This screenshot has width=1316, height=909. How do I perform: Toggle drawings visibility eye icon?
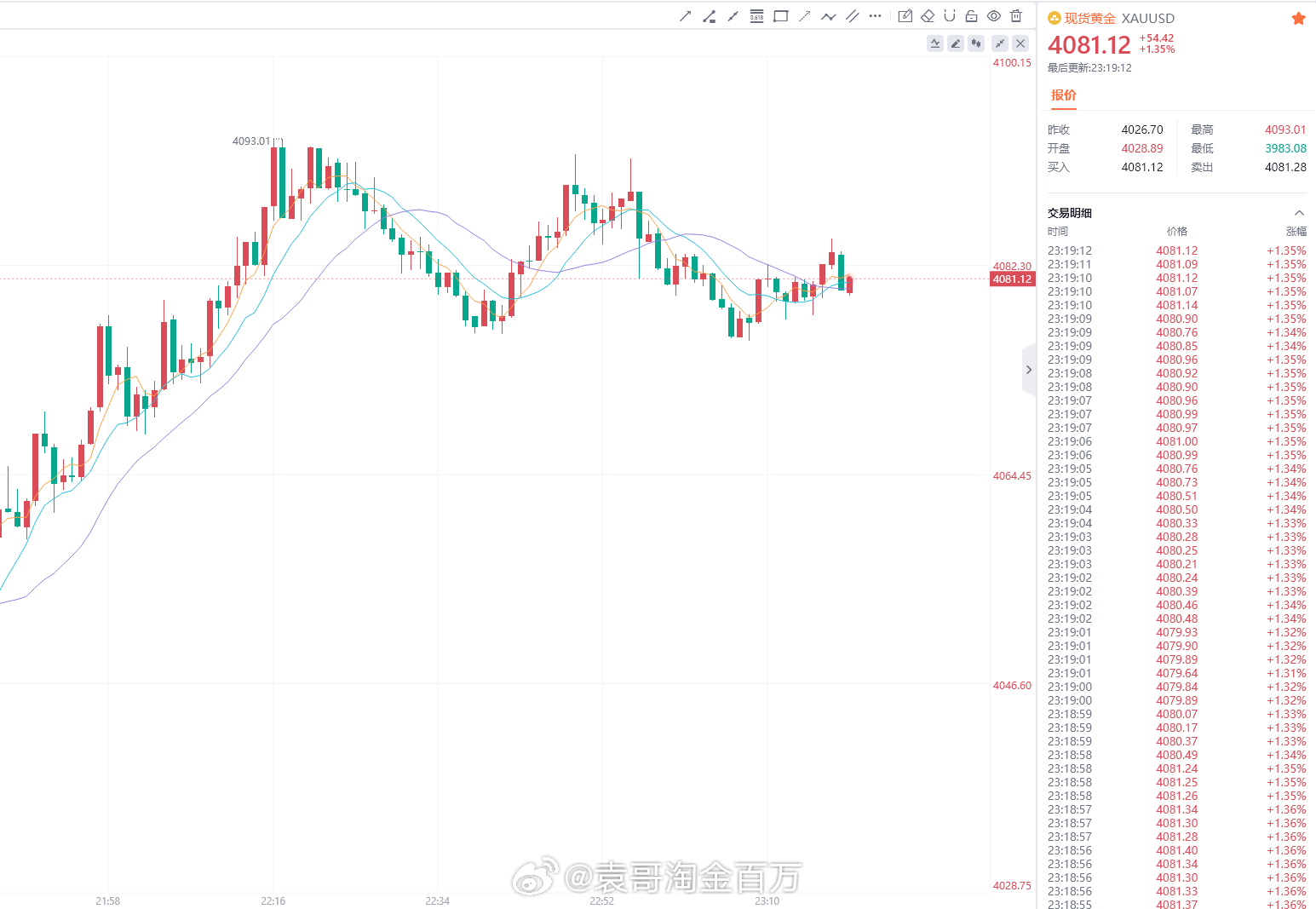pyautogui.click(x=994, y=16)
